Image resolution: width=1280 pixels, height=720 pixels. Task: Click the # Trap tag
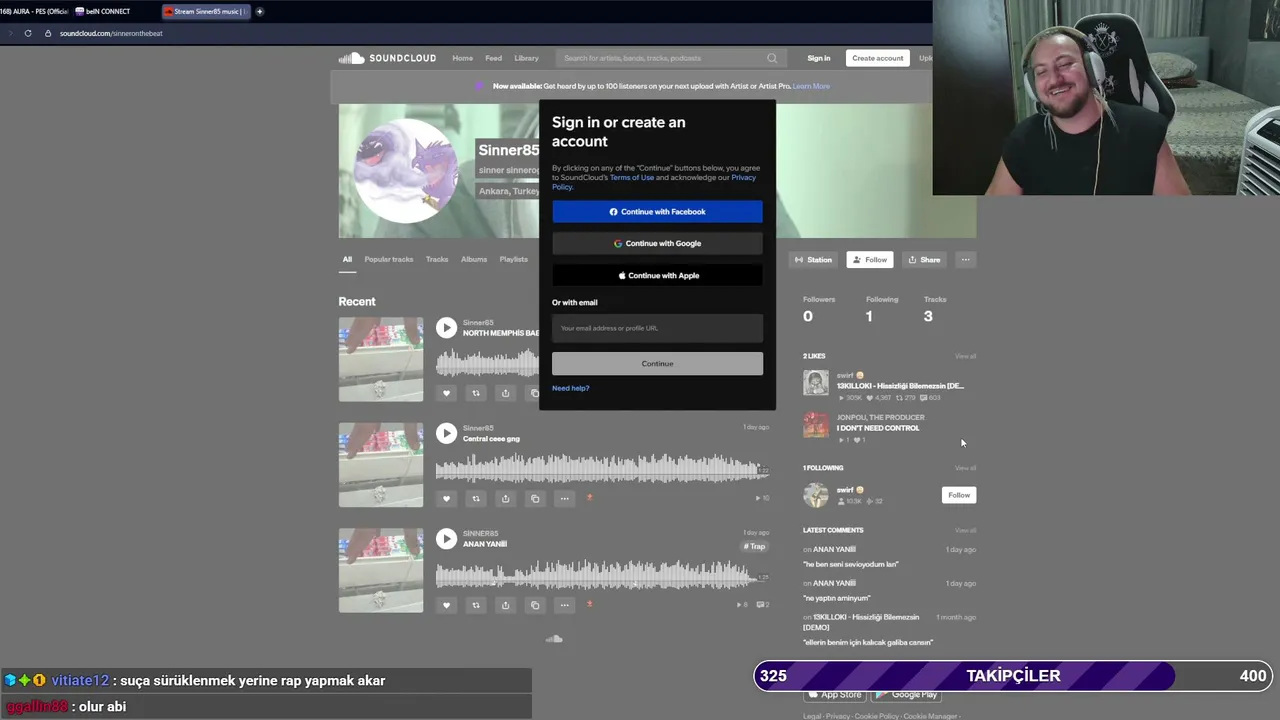755,547
